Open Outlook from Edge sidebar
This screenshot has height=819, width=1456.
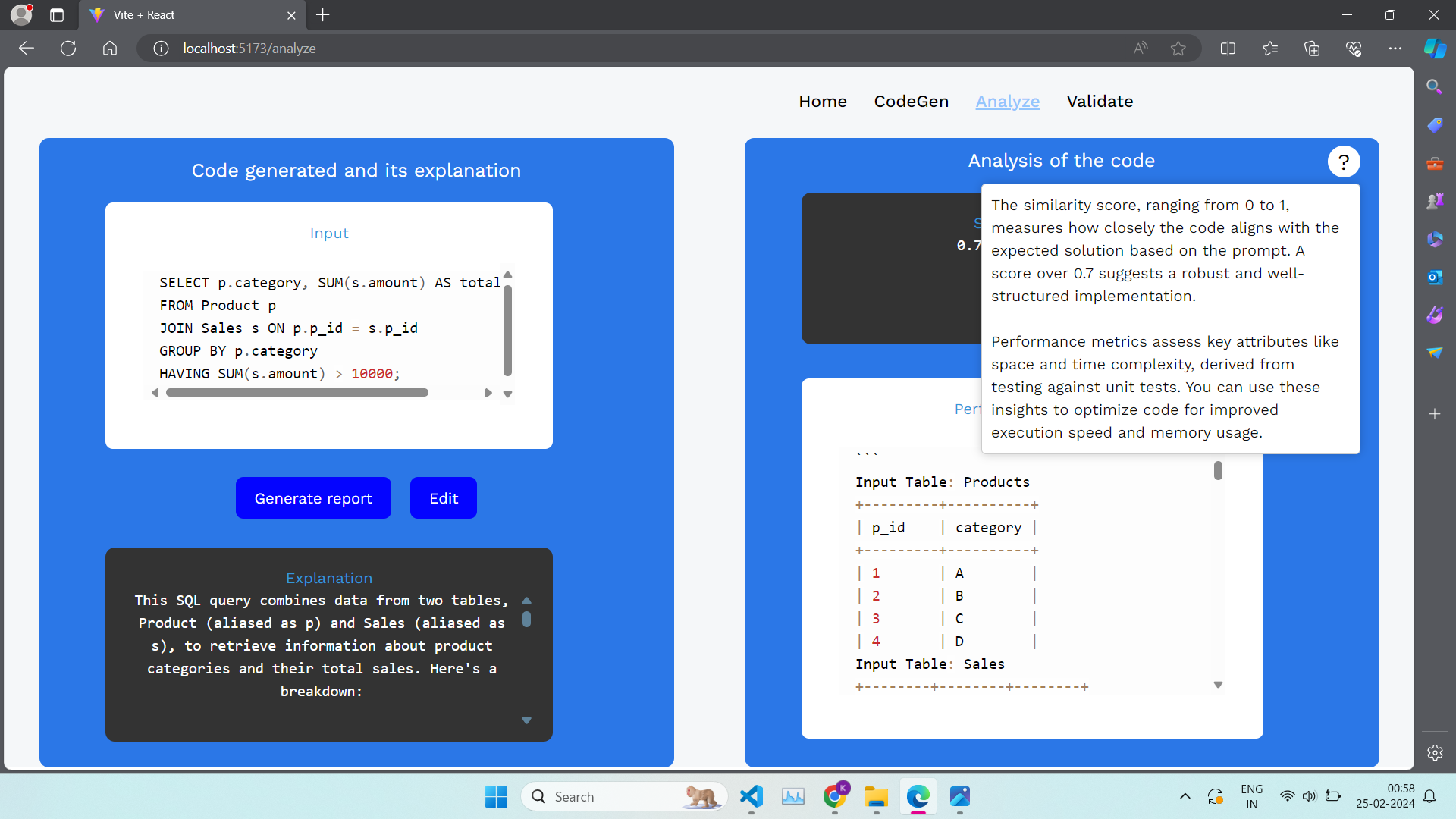(x=1434, y=278)
